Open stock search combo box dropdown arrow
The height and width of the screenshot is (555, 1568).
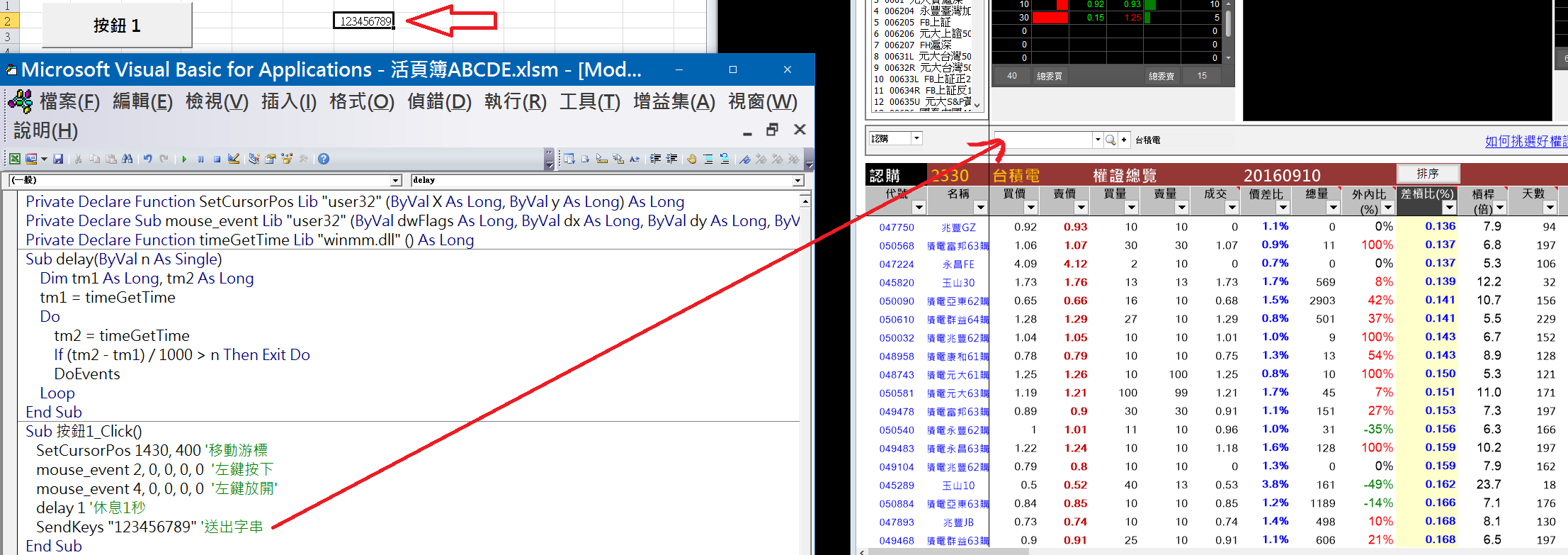tap(1098, 140)
